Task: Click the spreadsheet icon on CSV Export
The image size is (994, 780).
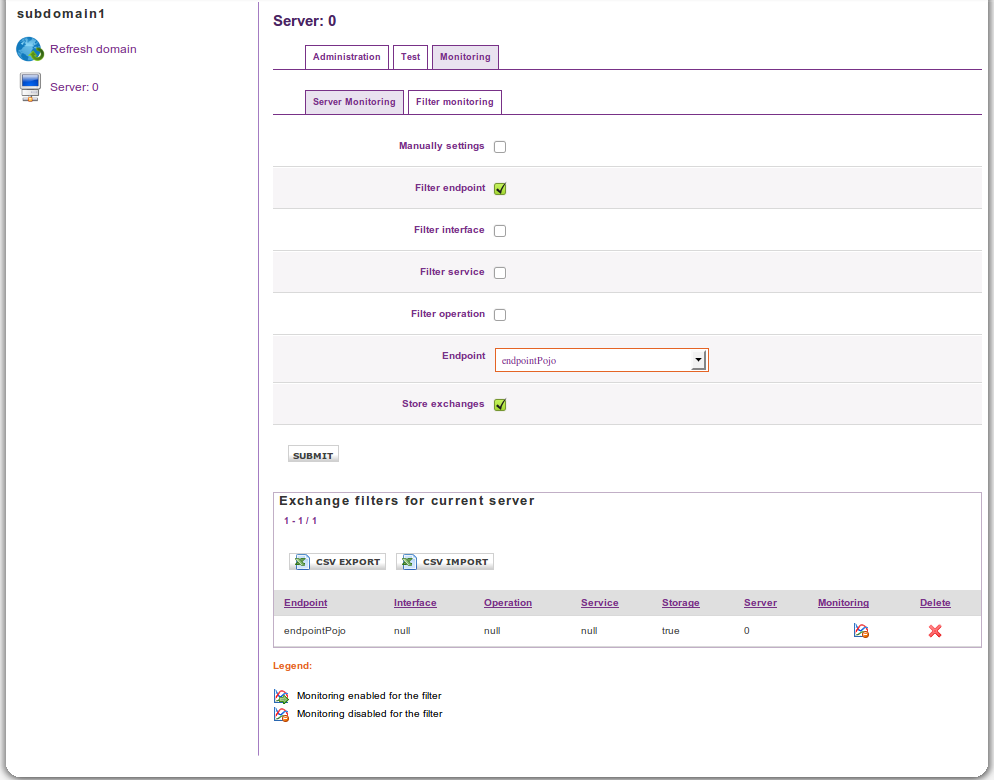Action: (301, 562)
